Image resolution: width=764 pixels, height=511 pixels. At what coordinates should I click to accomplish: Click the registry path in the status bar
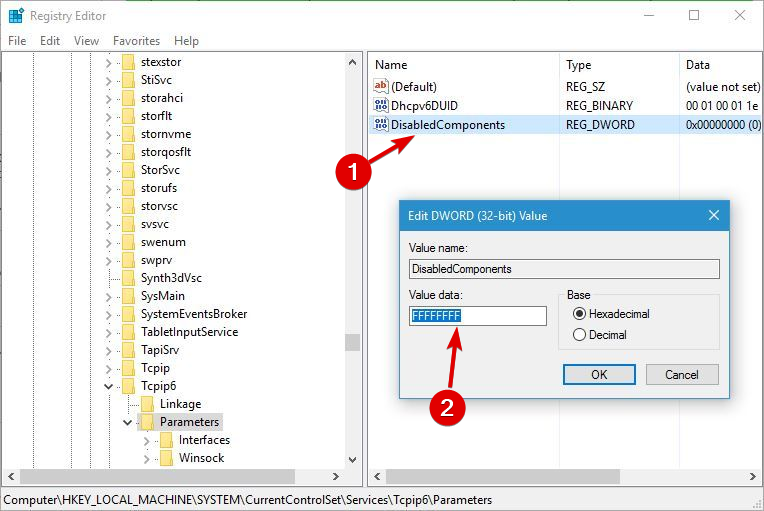tap(248, 500)
